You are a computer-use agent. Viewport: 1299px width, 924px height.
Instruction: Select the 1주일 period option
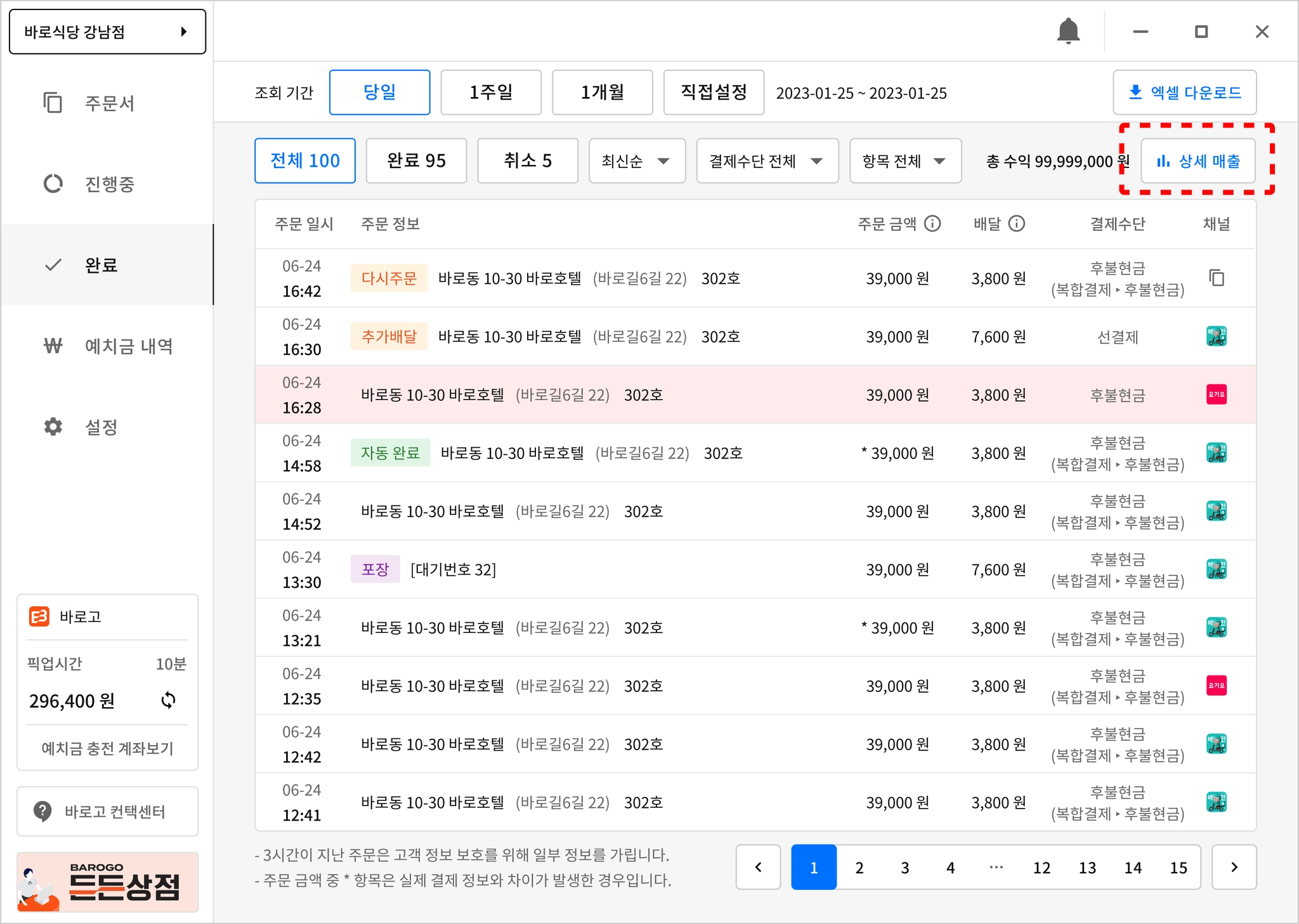click(x=491, y=93)
